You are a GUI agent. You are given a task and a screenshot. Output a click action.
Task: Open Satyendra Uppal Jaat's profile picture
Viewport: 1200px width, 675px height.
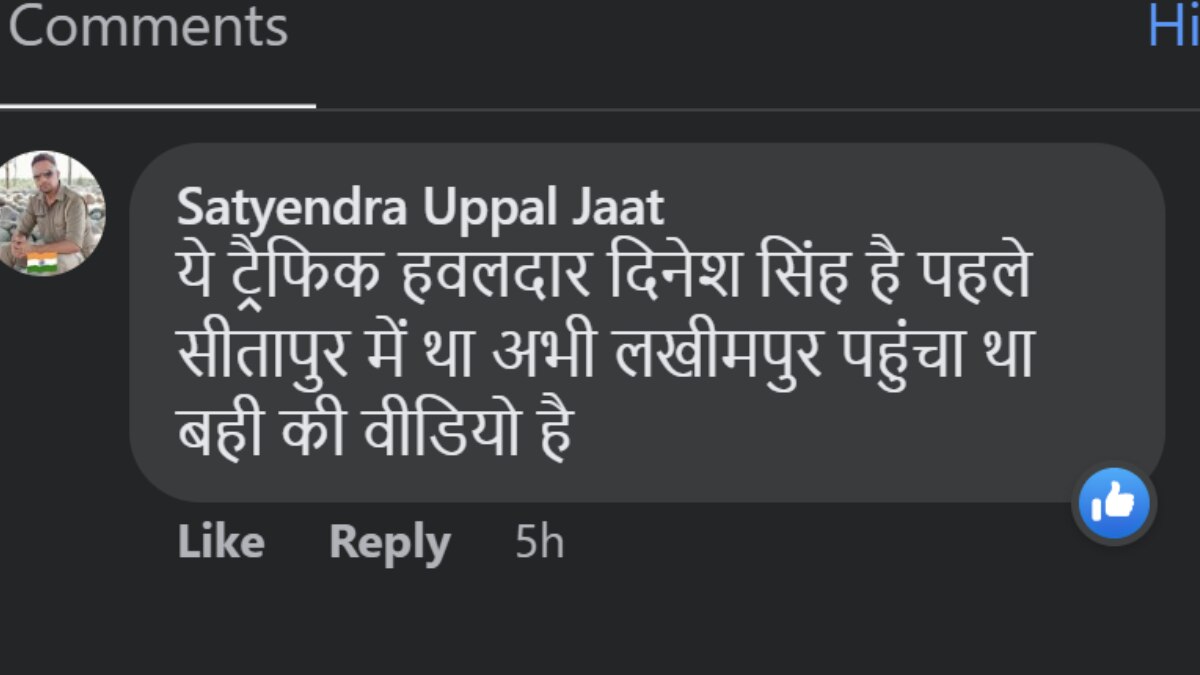[52, 212]
